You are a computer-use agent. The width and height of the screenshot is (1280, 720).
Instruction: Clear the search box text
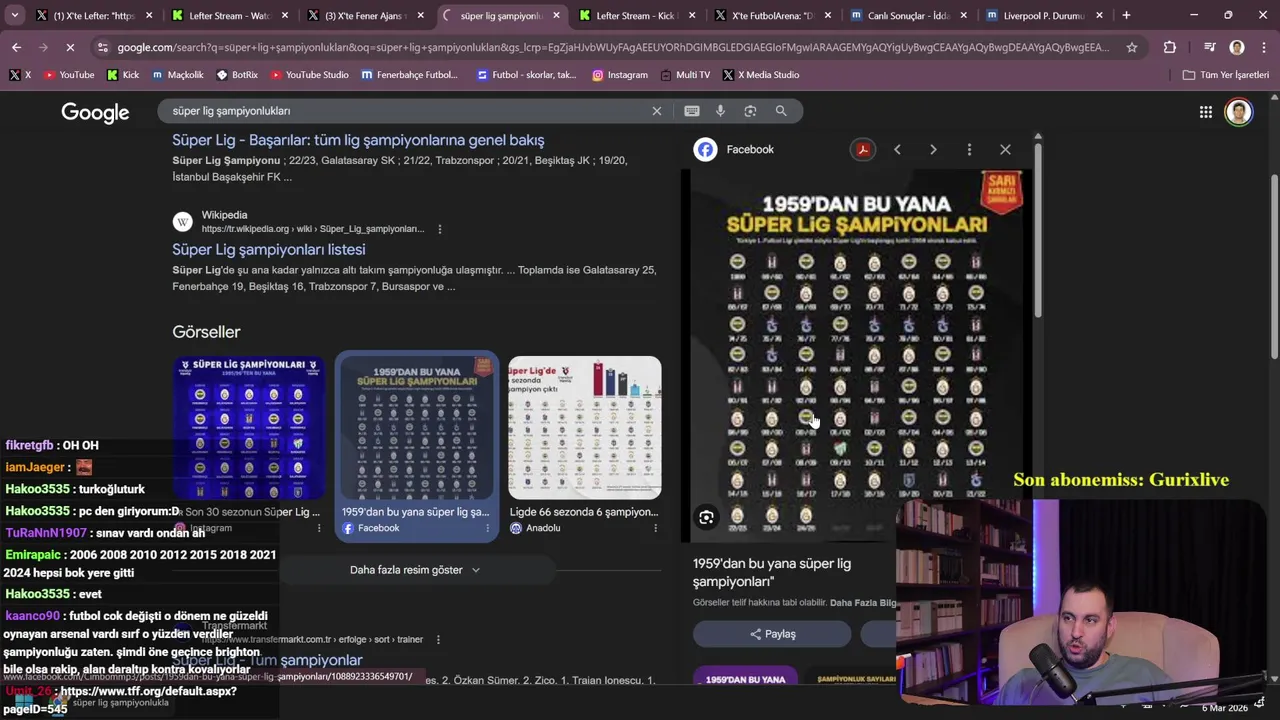tap(657, 111)
